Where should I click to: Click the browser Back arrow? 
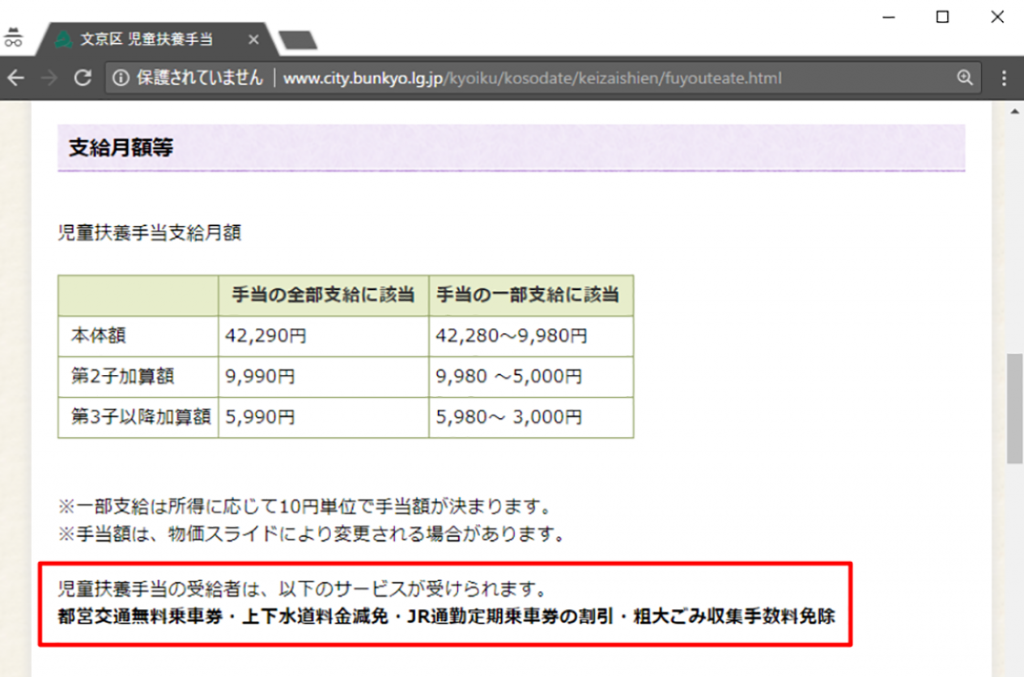tap(16, 78)
